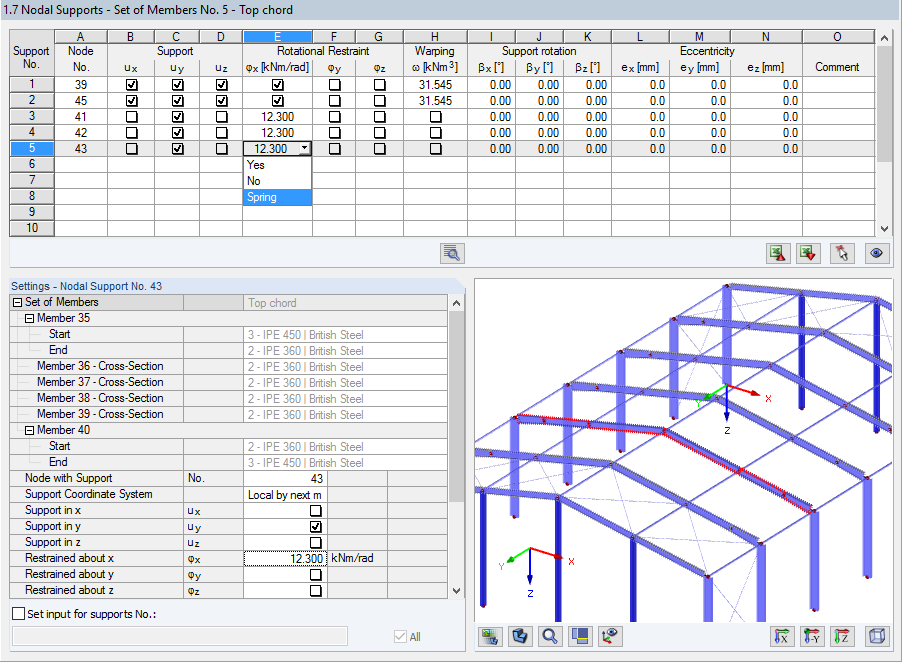The height and width of the screenshot is (662, 902).
Task: Enable ux support for node 43 row
Action: pyautogui.click(x=132, y=149)
